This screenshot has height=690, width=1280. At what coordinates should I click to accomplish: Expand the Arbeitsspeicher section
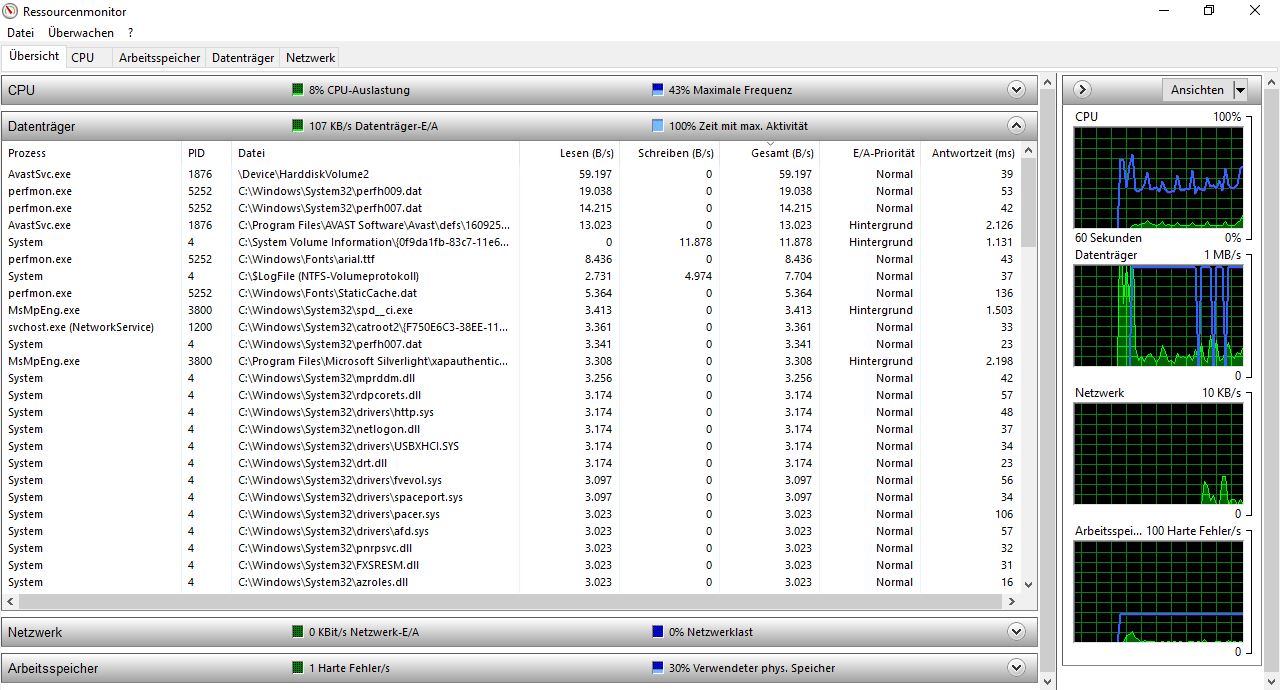[1017, 668]
